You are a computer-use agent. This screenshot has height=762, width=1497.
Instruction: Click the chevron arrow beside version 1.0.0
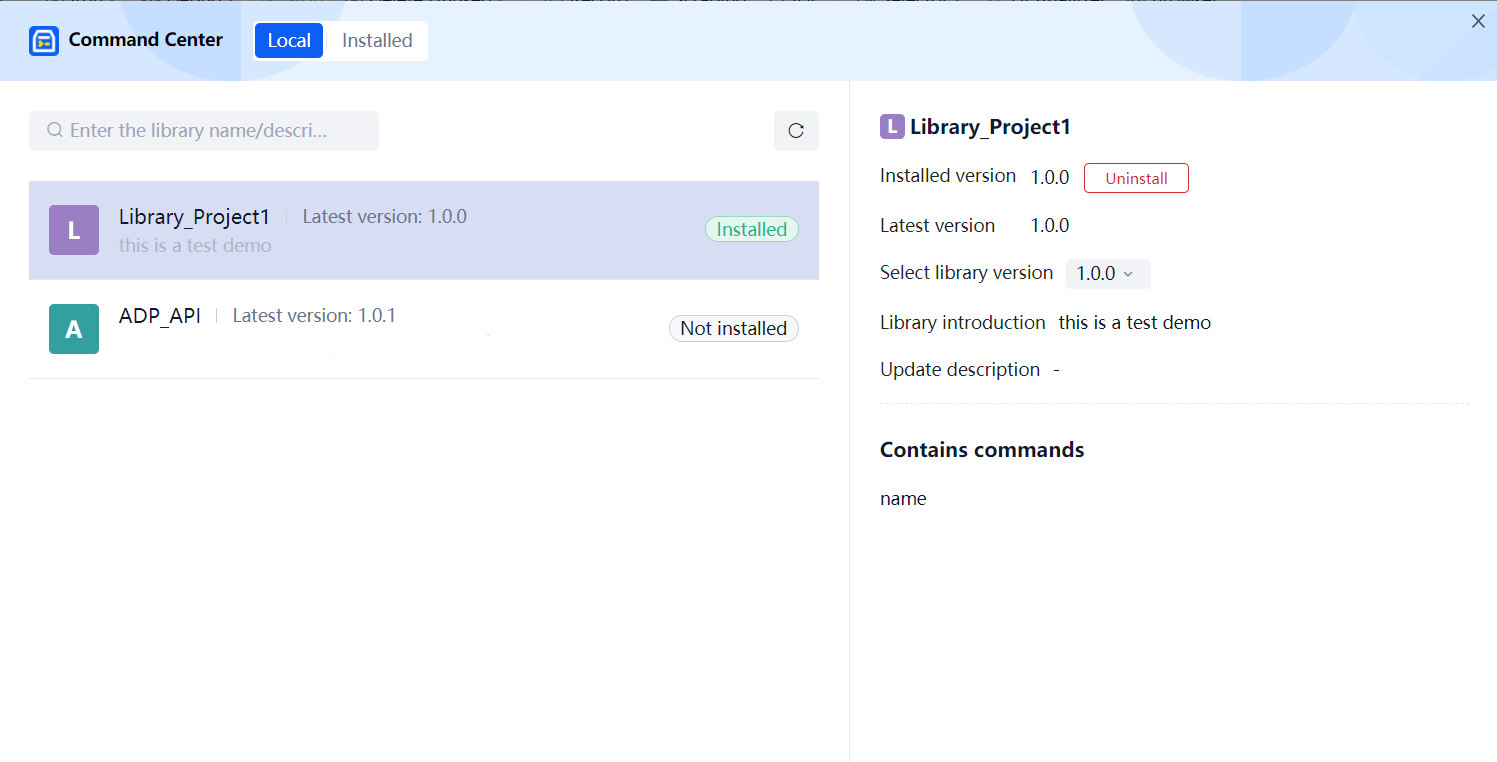click(1129, 274)
